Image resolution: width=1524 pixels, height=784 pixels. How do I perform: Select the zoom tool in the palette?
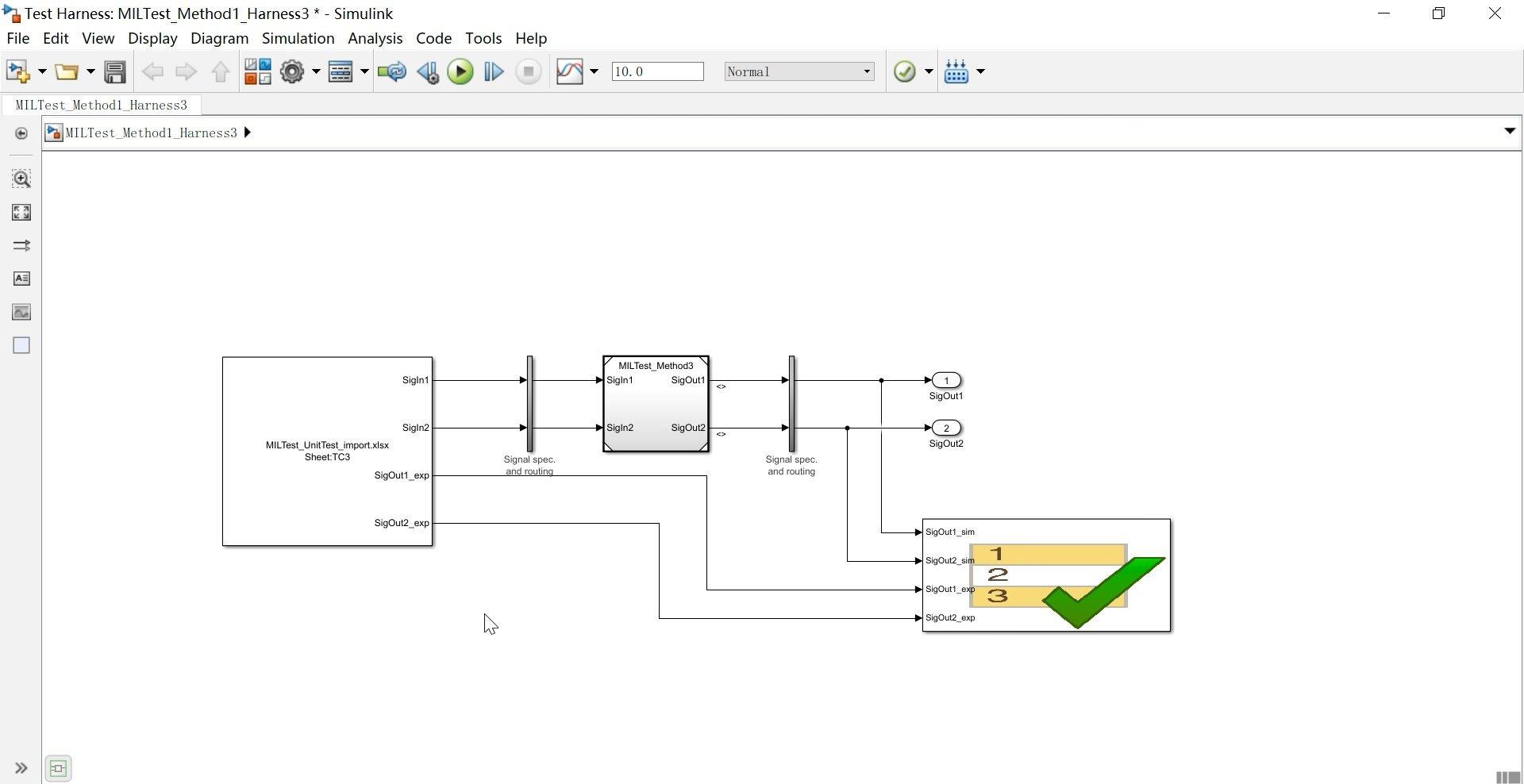(x=21, y=179)
